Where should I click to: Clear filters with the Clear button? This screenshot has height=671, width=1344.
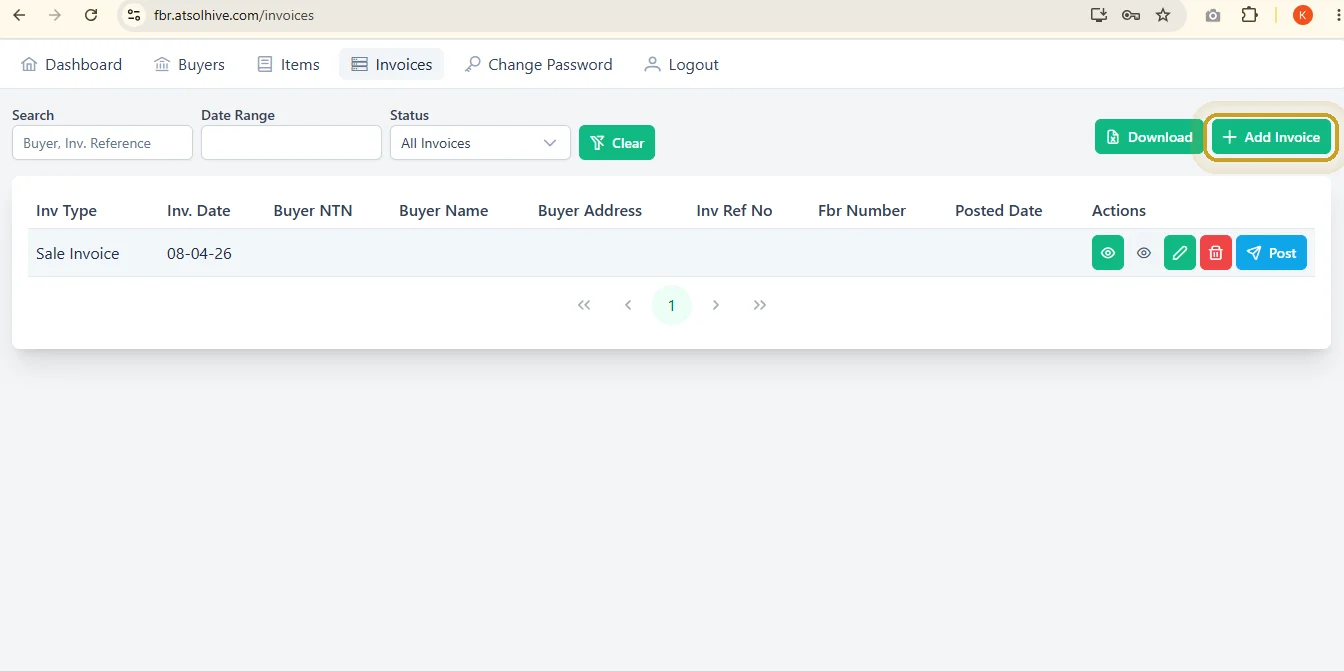click(617, 143)
